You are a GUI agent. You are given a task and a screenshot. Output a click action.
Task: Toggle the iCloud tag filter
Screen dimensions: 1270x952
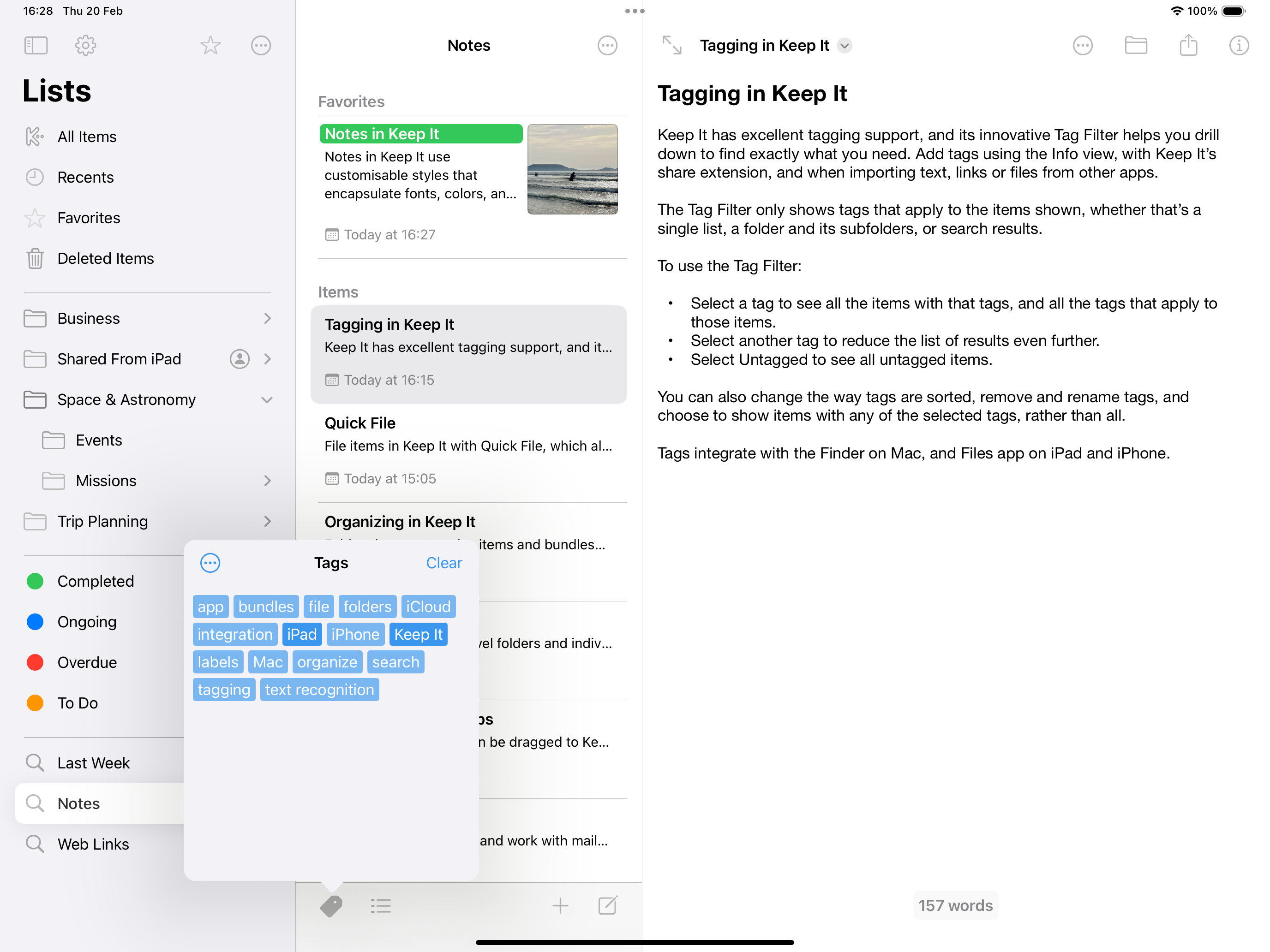[428, 607]
